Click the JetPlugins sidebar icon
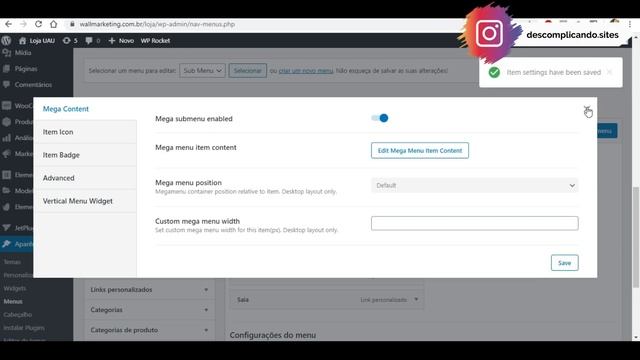Image resolution: width=640 pixels, height=360 pixels. coord(7,228)
